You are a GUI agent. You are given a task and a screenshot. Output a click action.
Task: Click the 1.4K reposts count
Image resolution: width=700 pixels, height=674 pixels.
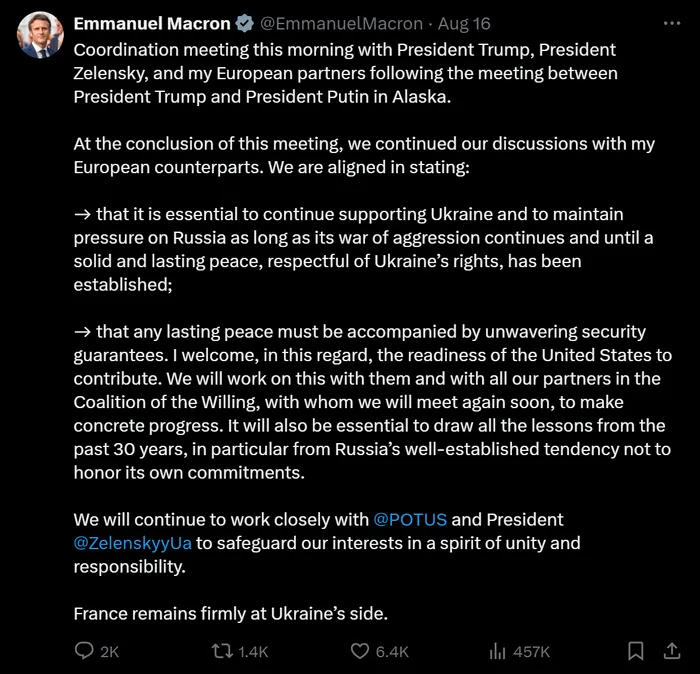[x=254, y=652]
